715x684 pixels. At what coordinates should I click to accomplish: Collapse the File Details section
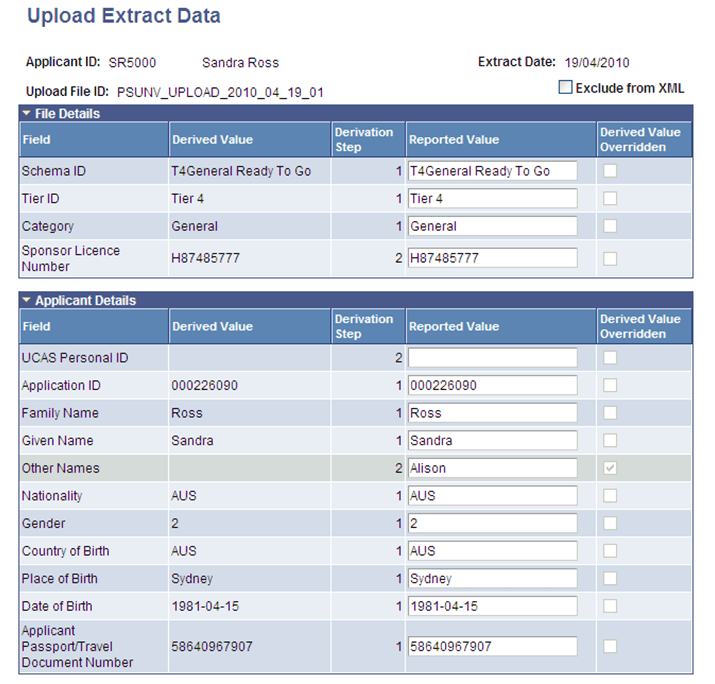27,114
